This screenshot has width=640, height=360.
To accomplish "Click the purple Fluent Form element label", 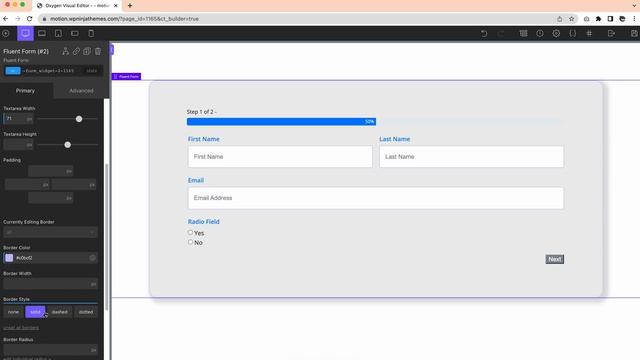I will click(x=127, y=76).
